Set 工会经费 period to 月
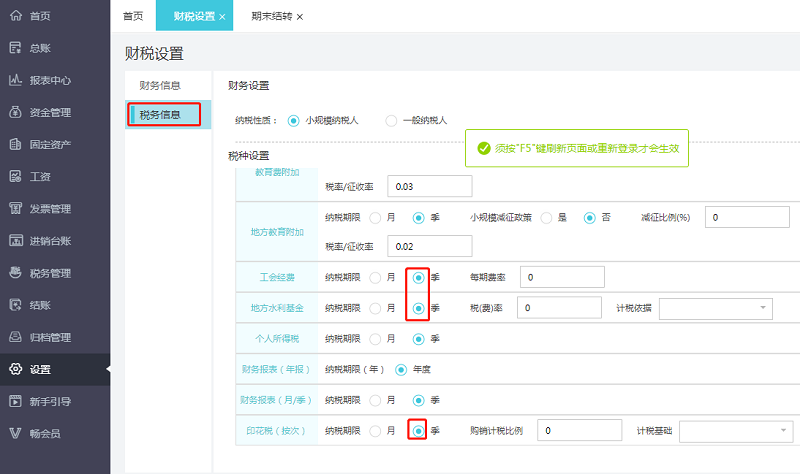 click(375, 278)
